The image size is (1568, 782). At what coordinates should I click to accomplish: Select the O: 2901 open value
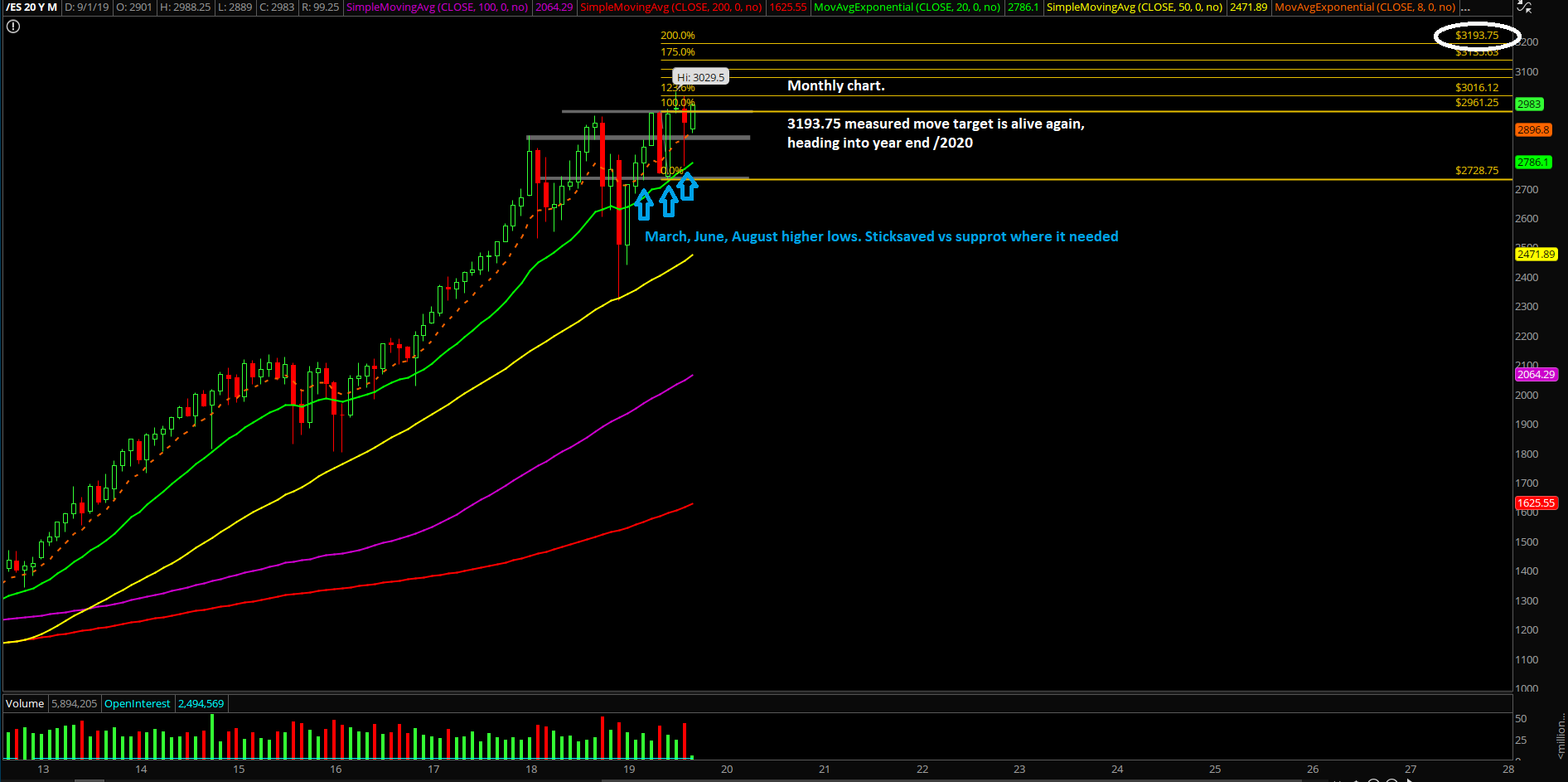133,7
